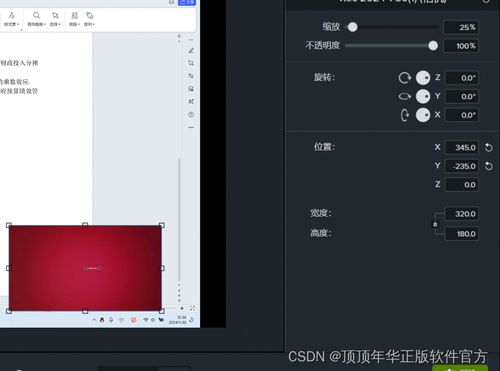Screen dimensions: 500x371
Task: Edit the Y rotation angle field
Action: point(462,97)
